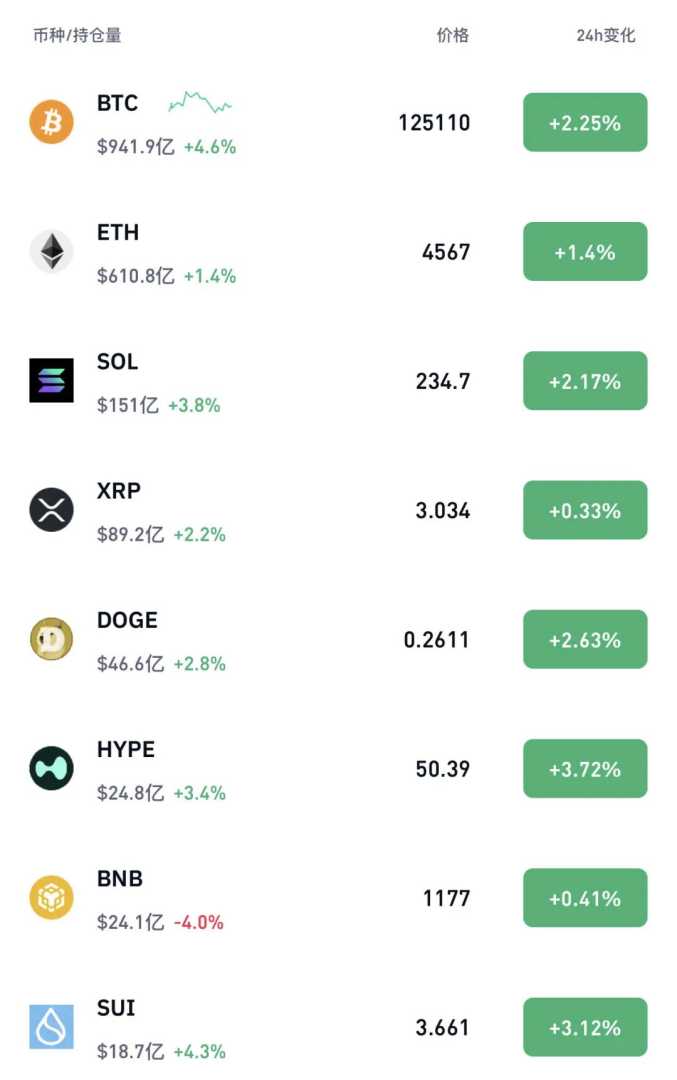Click the Dogecoin icon
The width and height of the screenshot is (677, 1080).
pos(51,639)
